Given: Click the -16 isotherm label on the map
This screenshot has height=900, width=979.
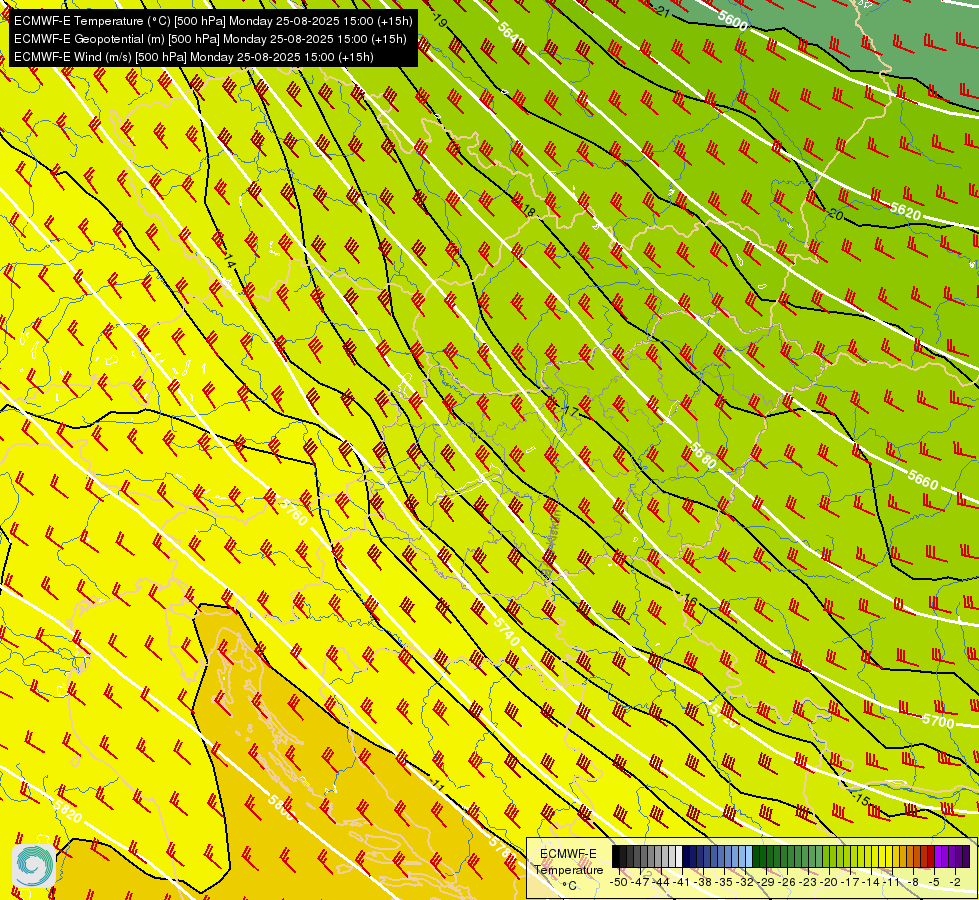Looking at the screenshot, I should (689, 600).
